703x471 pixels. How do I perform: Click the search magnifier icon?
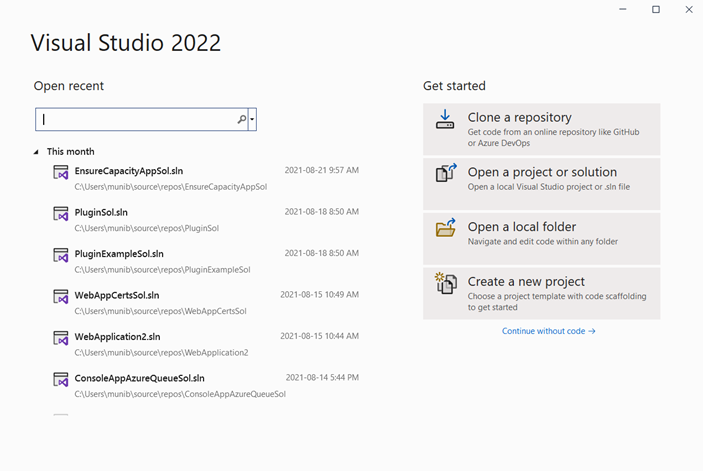(242, 119)
